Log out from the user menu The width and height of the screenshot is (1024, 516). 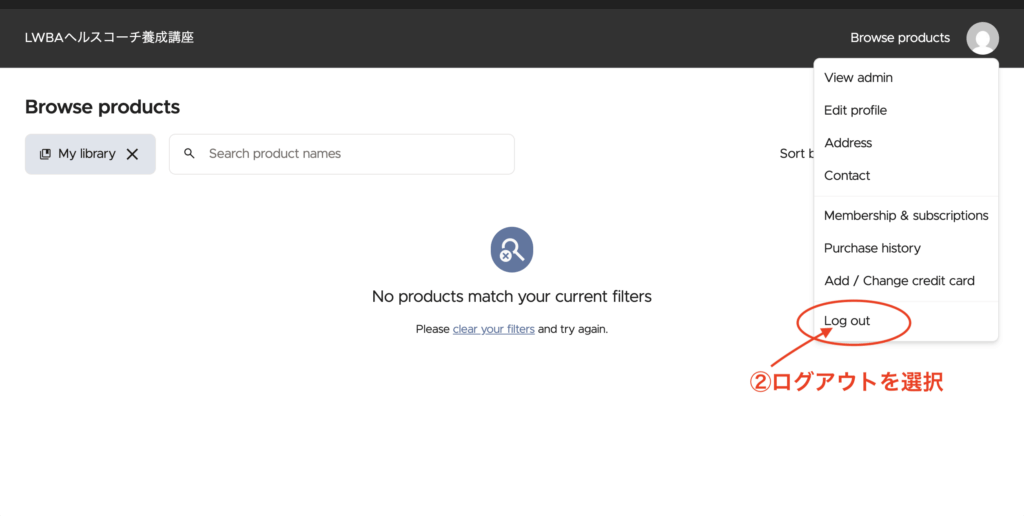coord(847,321)
